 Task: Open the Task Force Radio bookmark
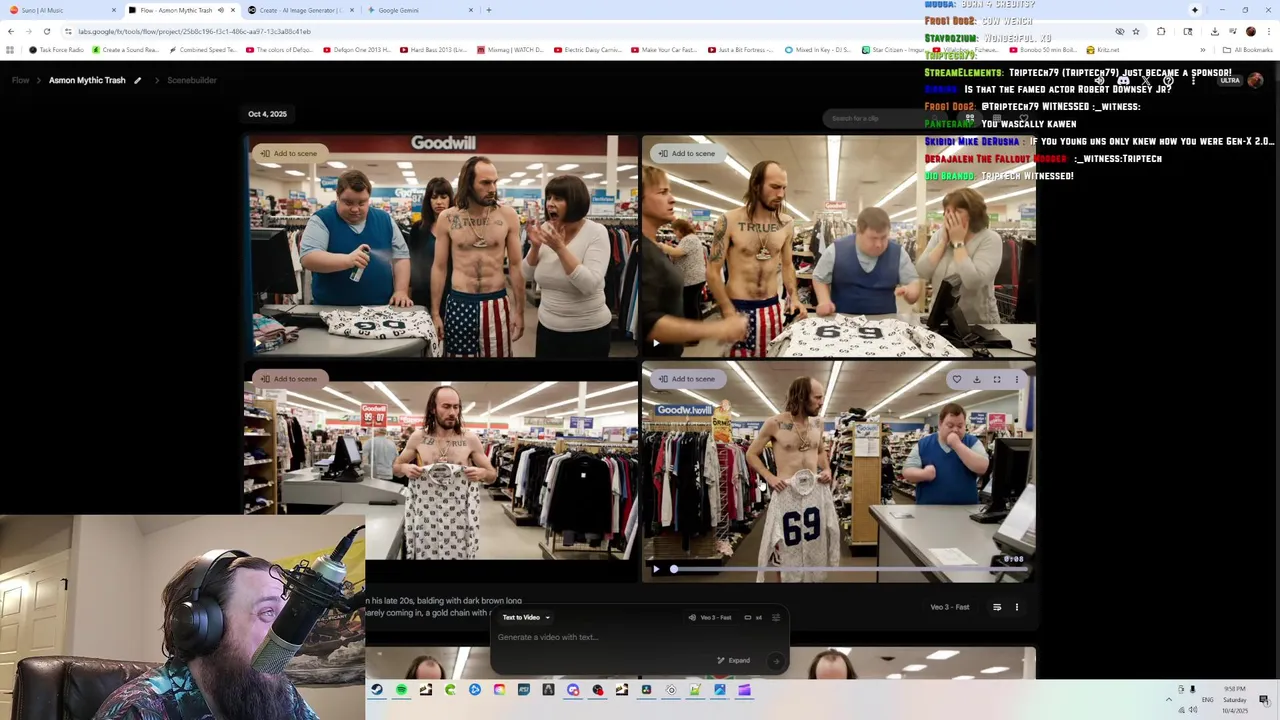point(56,50)
